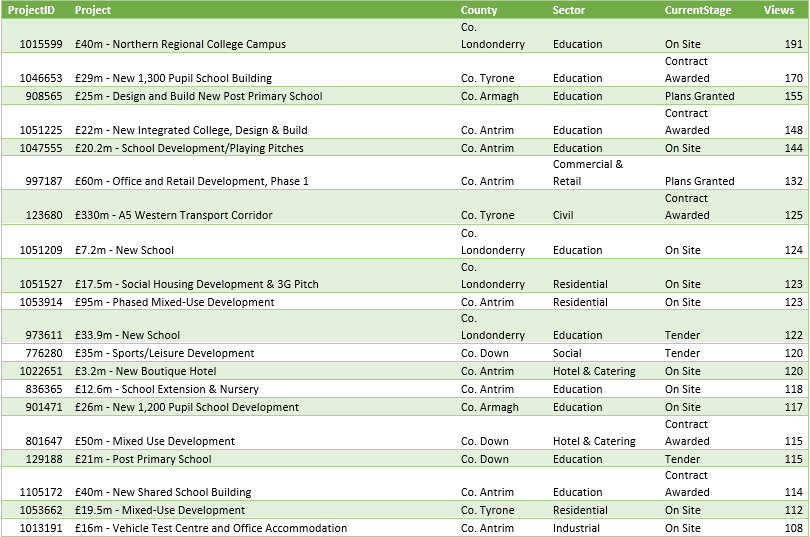Click the Civil sector cell
810x537 pixels.
[x=563, y=216]
